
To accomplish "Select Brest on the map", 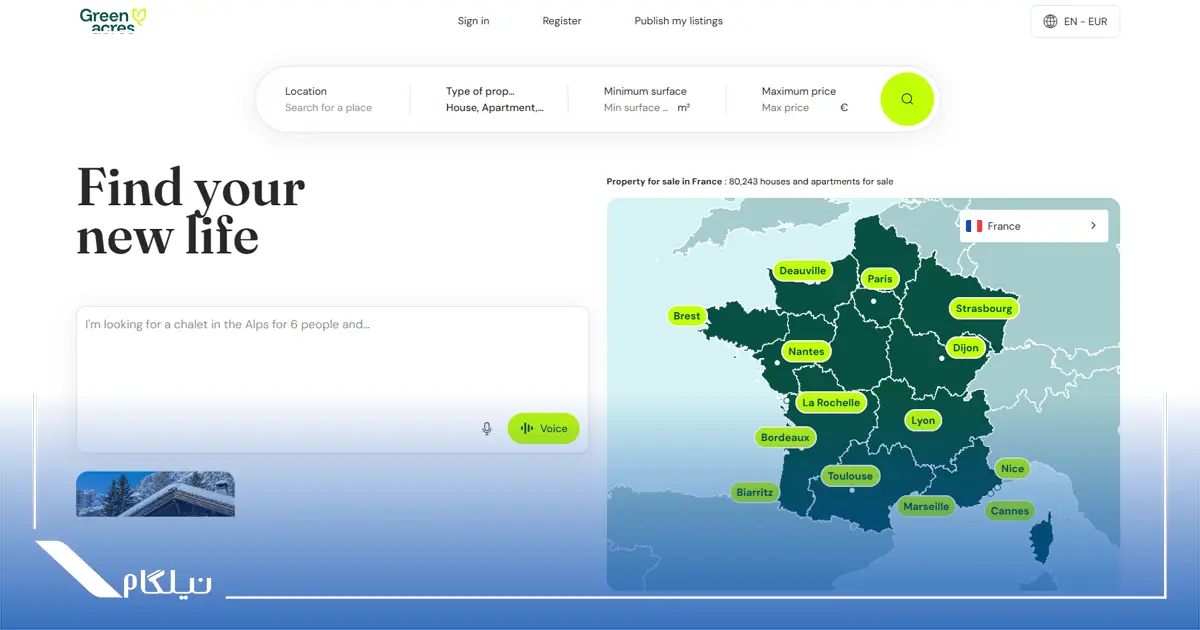I will pyautogui.click(x=687, y=316).
